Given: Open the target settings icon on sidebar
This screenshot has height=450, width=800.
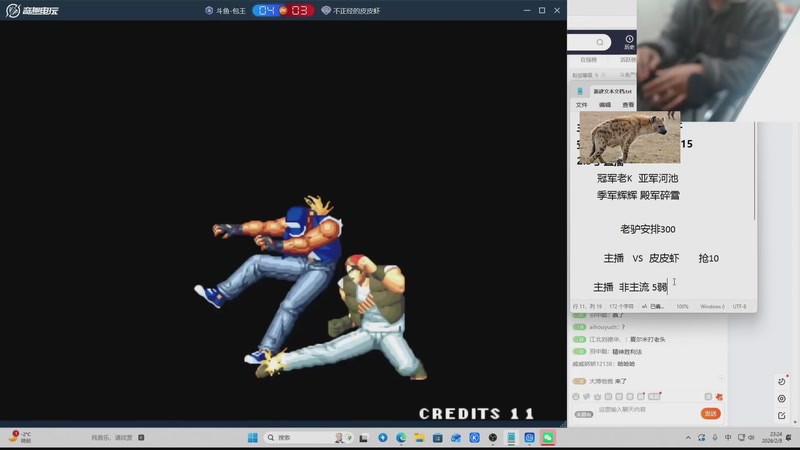Looking at the screenshot, I should tap(782, 398).
